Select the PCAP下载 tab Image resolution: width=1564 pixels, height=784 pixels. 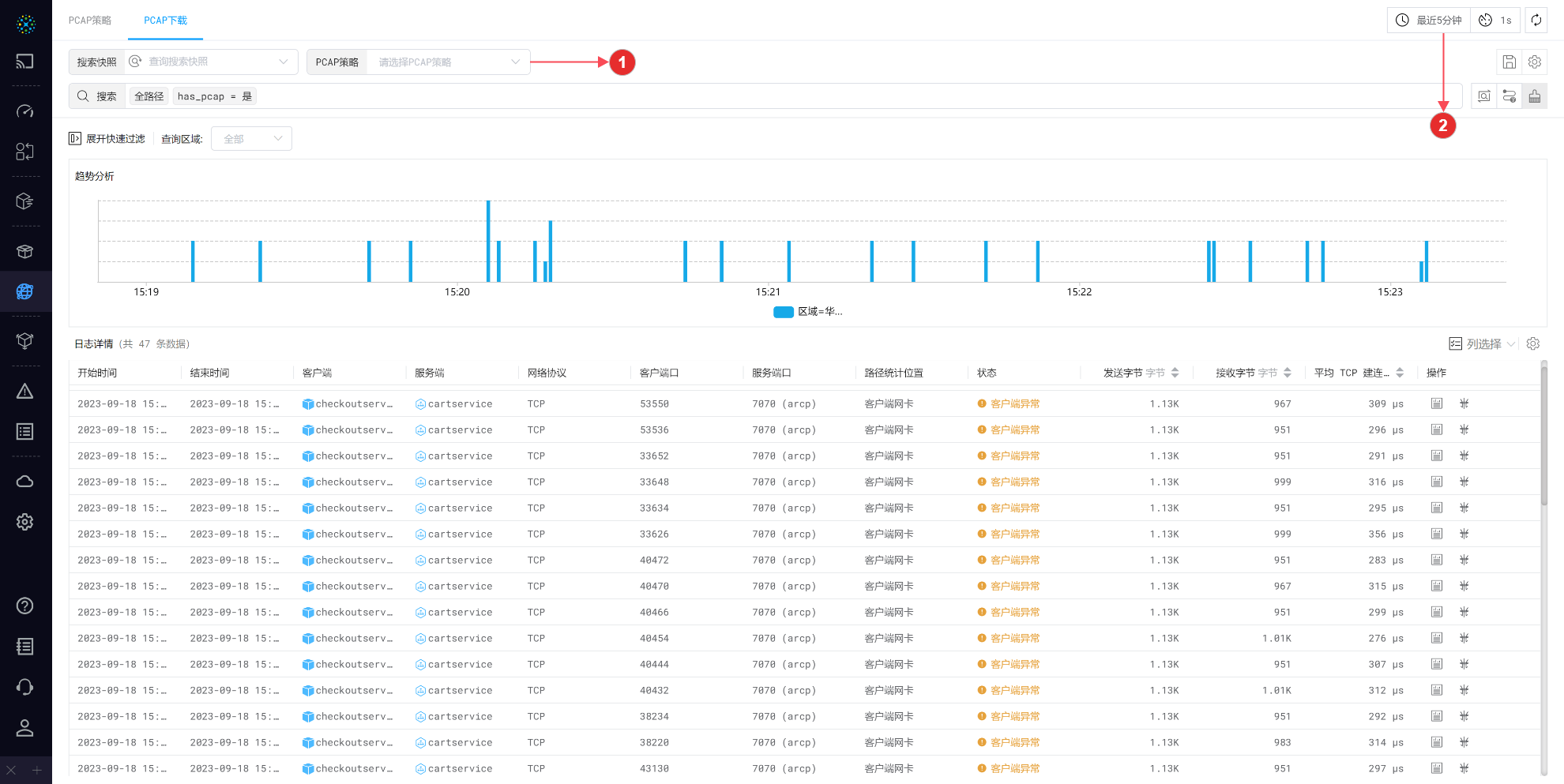point(165,21)
